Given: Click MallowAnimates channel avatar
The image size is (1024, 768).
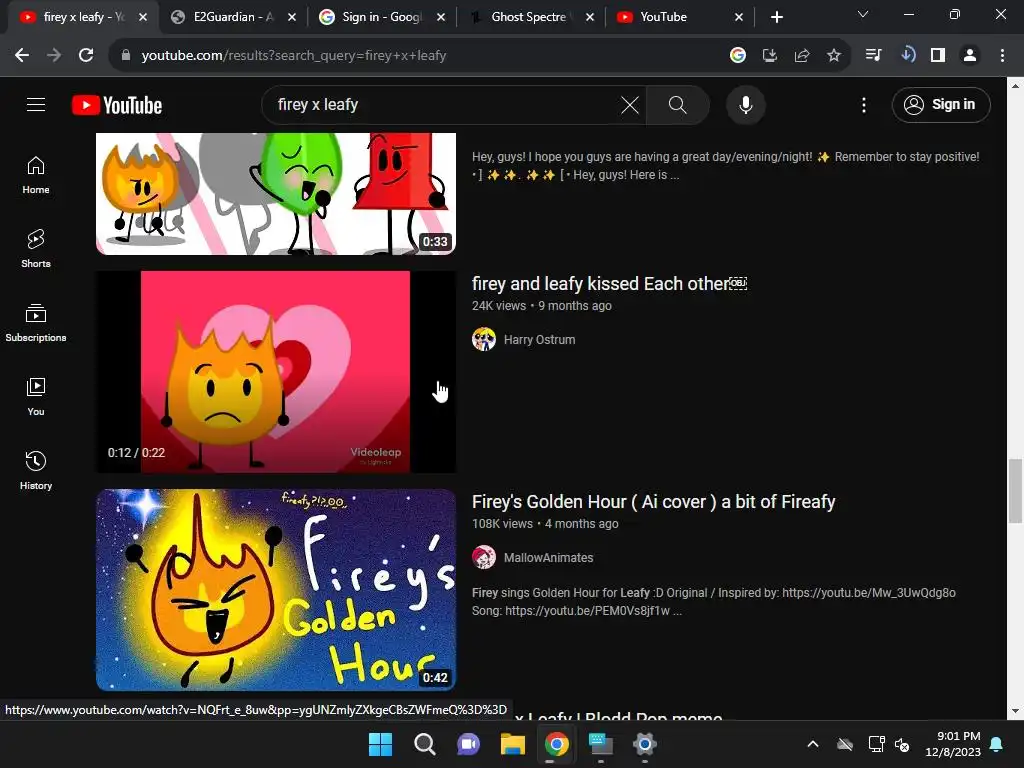Looking at the screenshot, I should point(484,558).
